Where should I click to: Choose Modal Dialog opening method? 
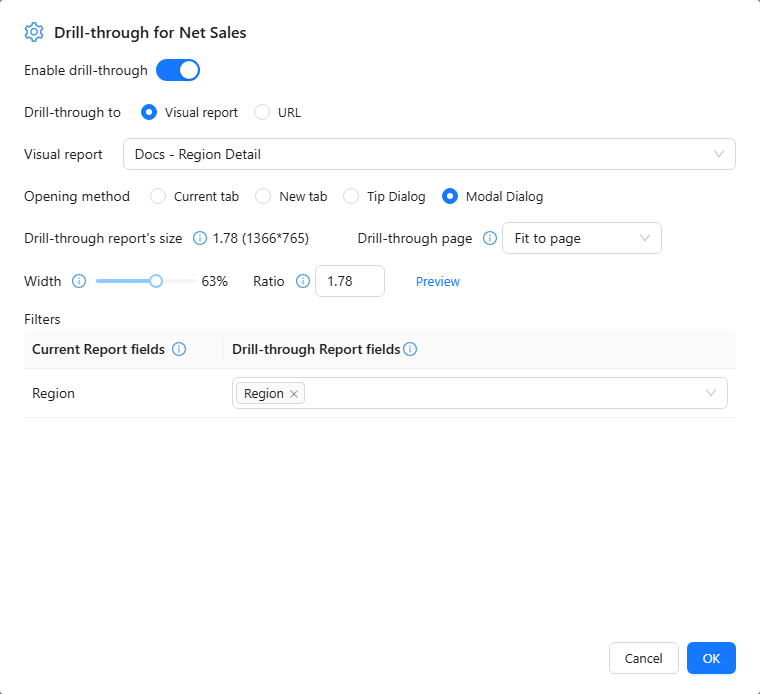[x=450, y=196]
